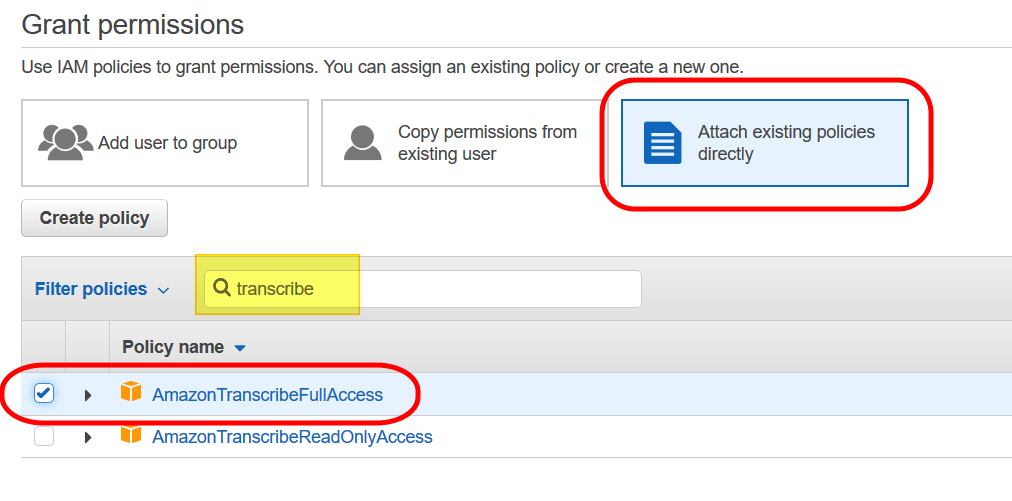Uncheck the AmazonTranscribeFullAccess checkbox
Viewport: 1012px width, 501px height.
point(44,394)
